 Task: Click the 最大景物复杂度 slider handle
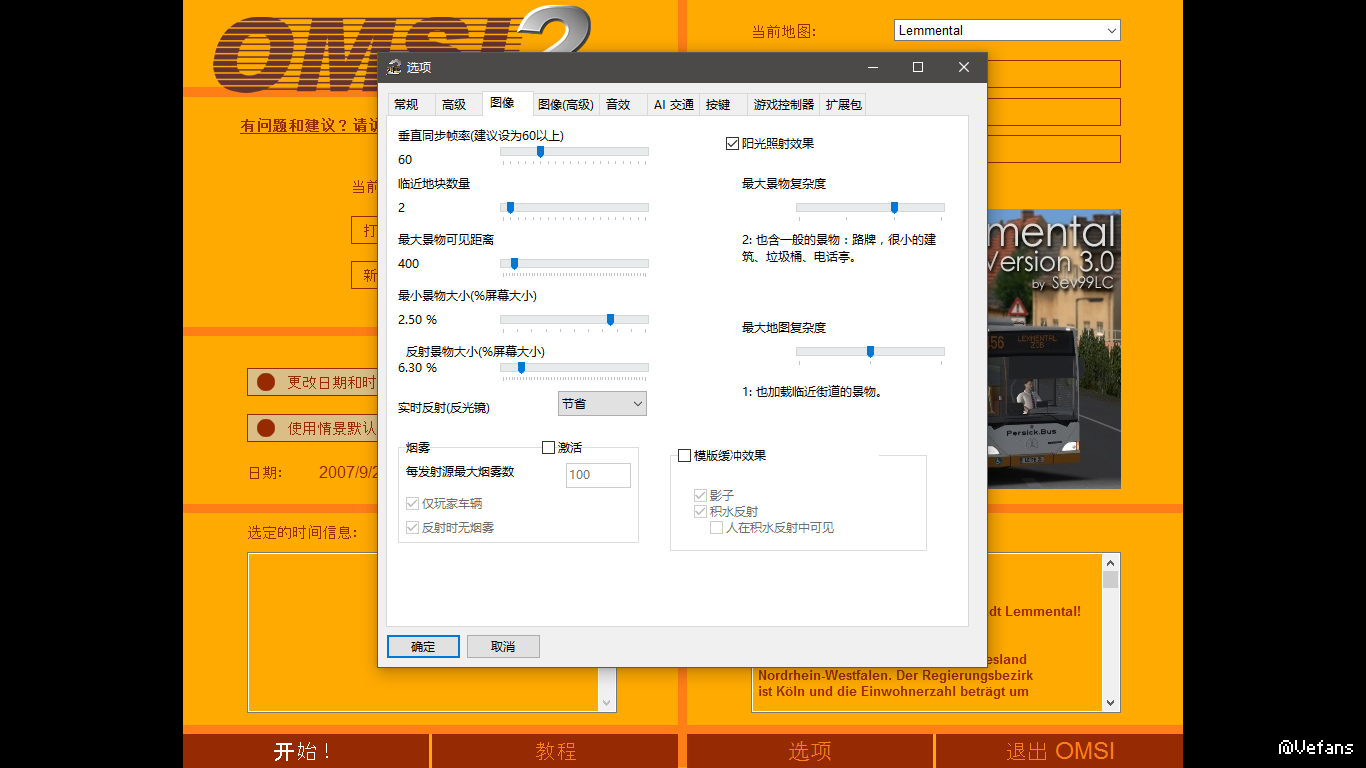coord(894,208)
